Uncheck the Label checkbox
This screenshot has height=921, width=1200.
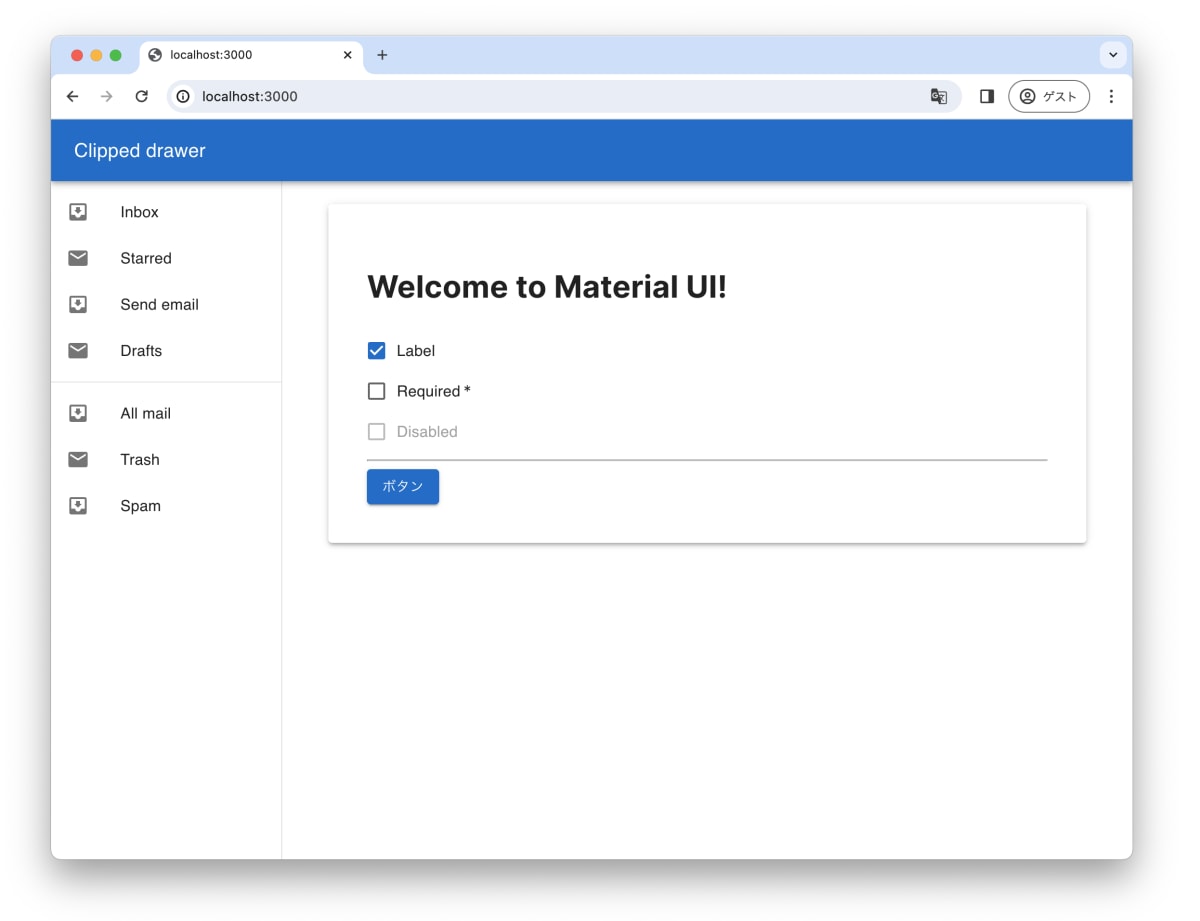376,350
